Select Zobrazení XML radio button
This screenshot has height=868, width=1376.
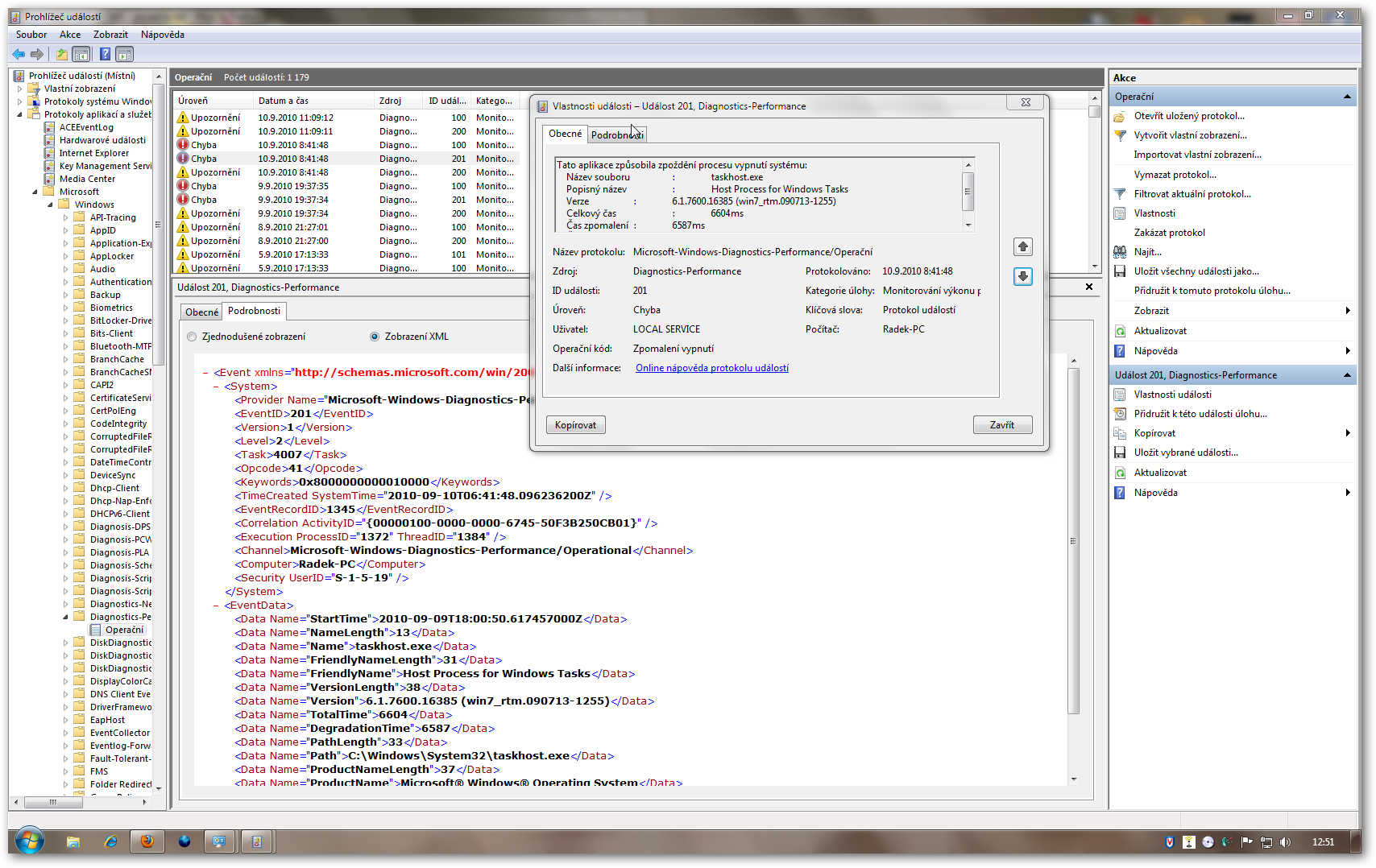click(375, 337)
